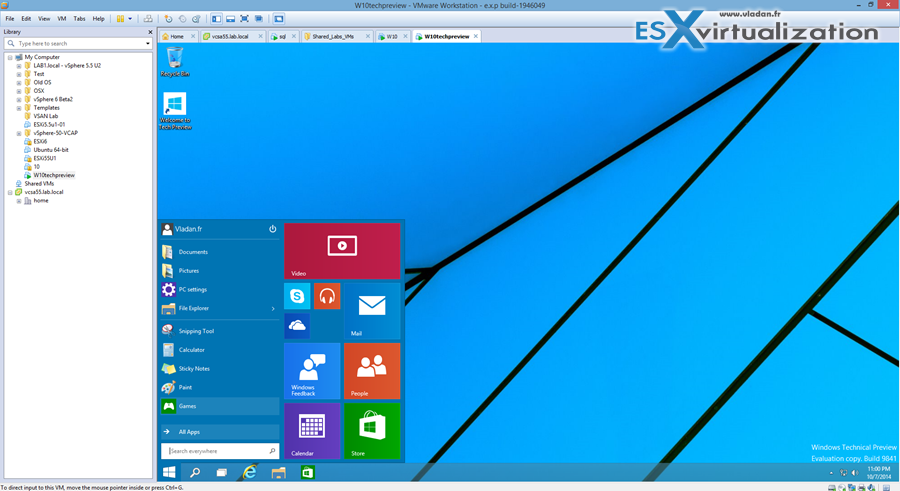Open the Skype tile
Image resolution: width=900 pixels, height=491 pixels.
click(x=297, y=296)
